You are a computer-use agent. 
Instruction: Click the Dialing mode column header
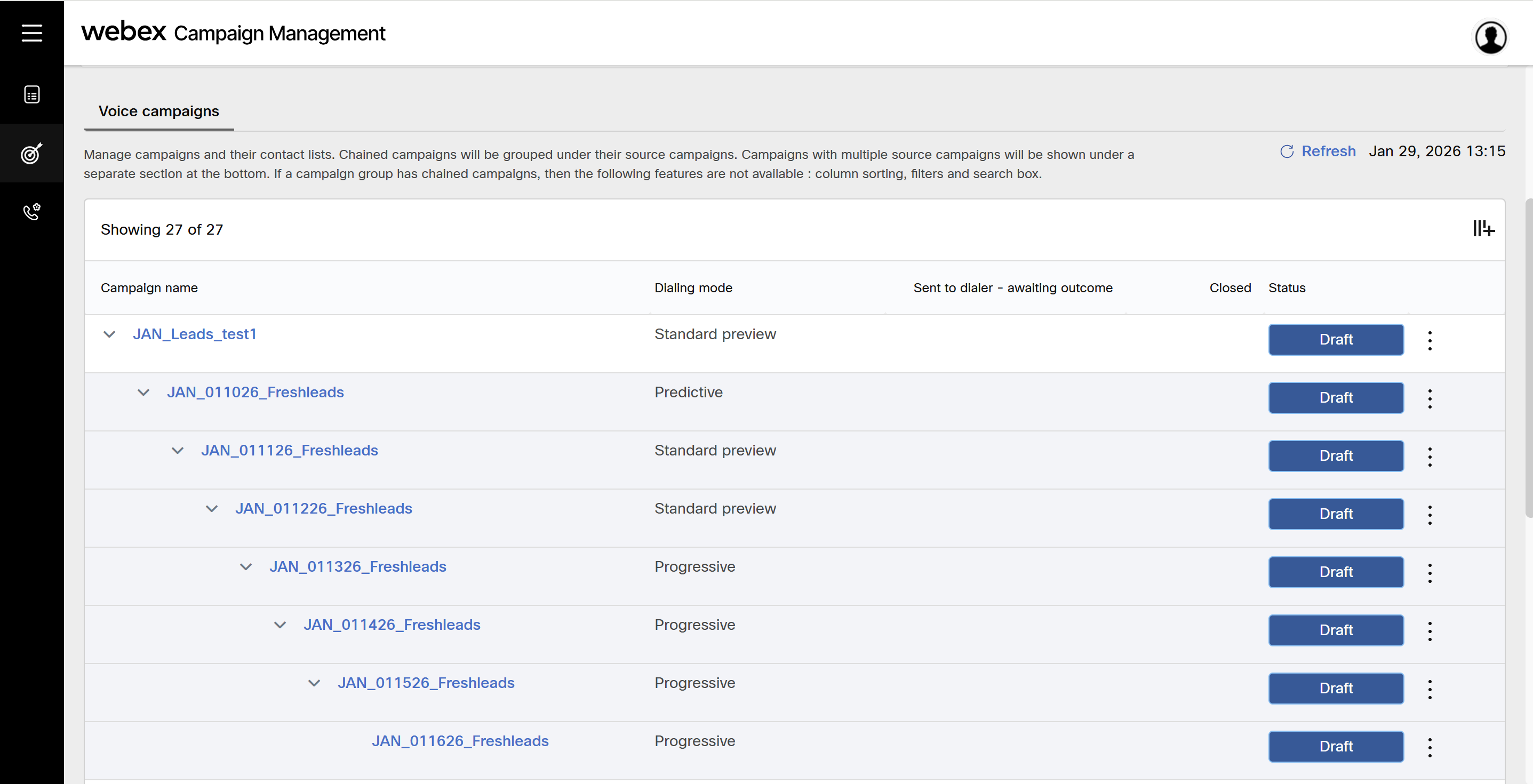point(693,288)
